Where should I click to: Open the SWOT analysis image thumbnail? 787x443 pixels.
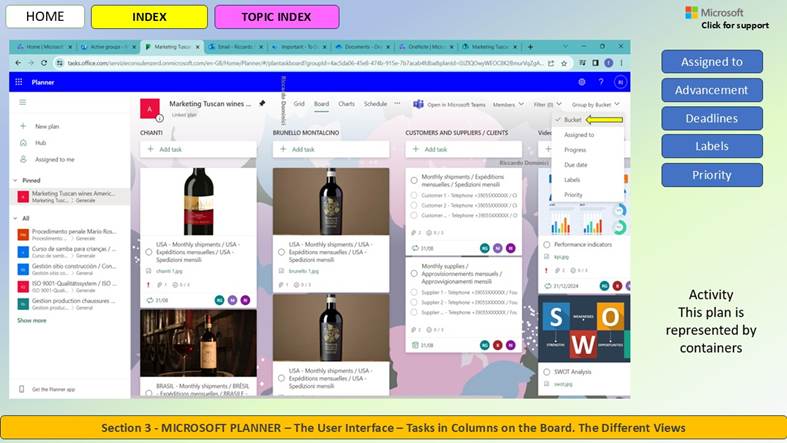[584, 329]
